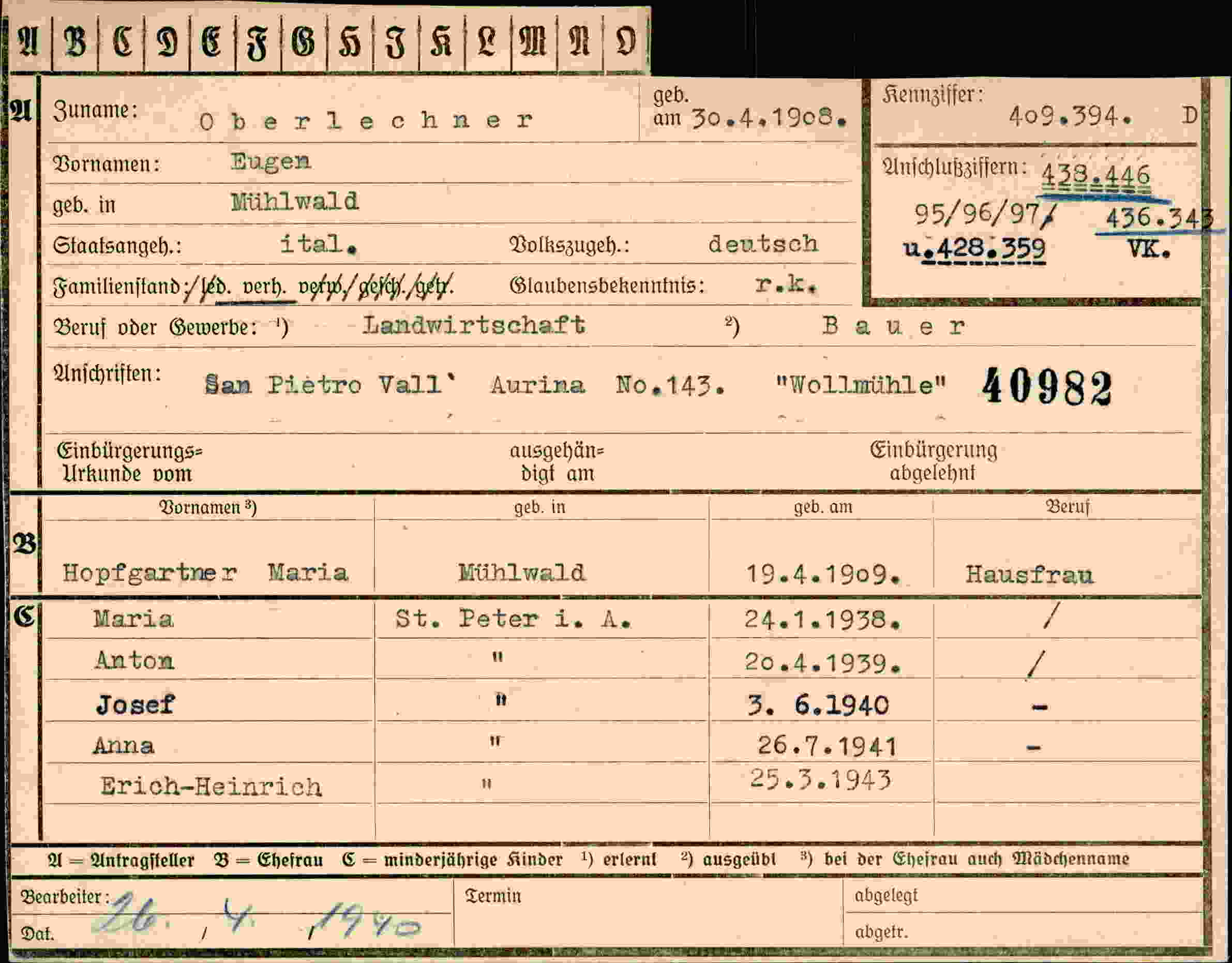Click the birth date '25.3.1943'

[x=821, y=779]
